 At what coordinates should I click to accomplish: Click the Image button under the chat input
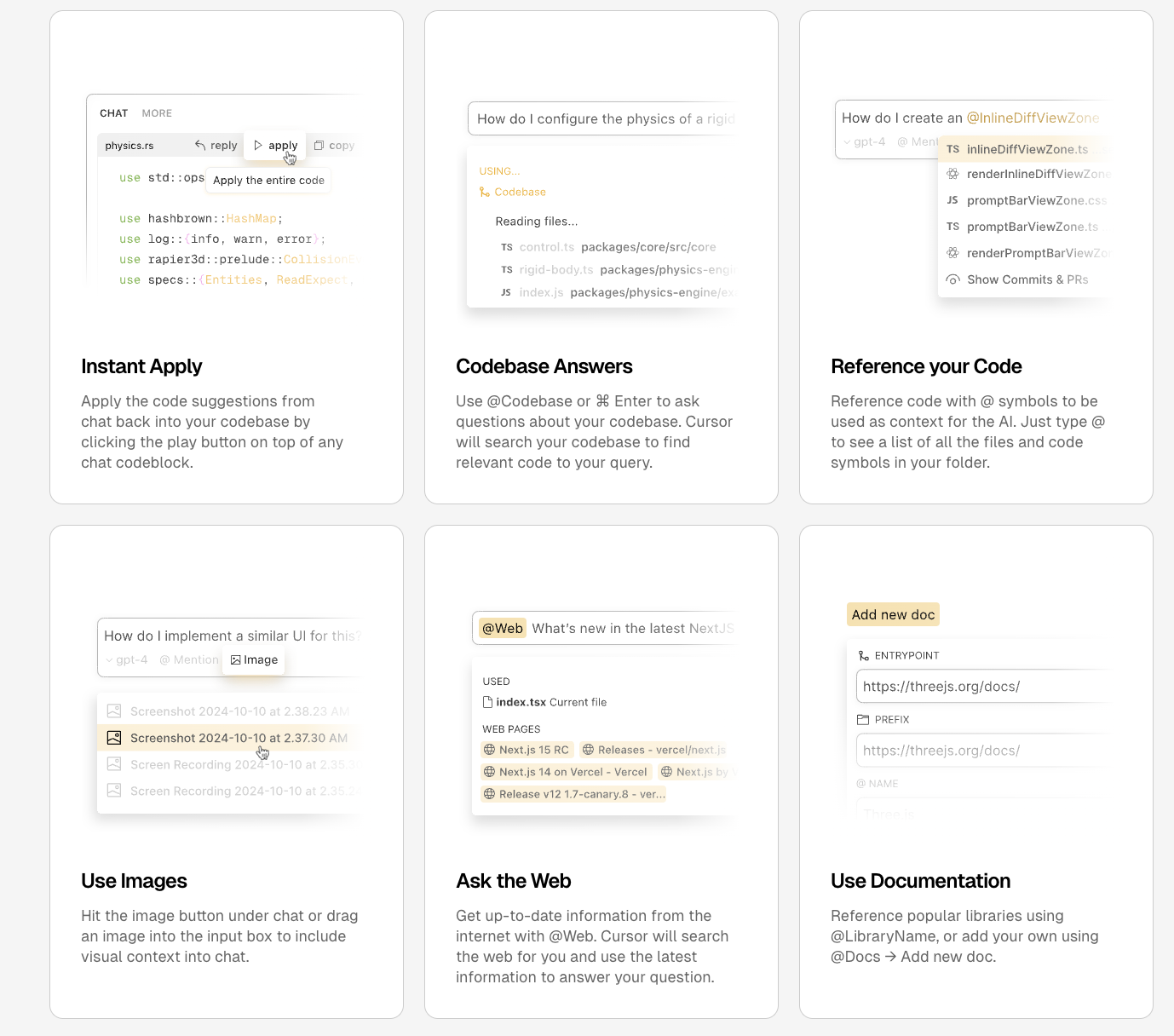[x=253, y=659]
